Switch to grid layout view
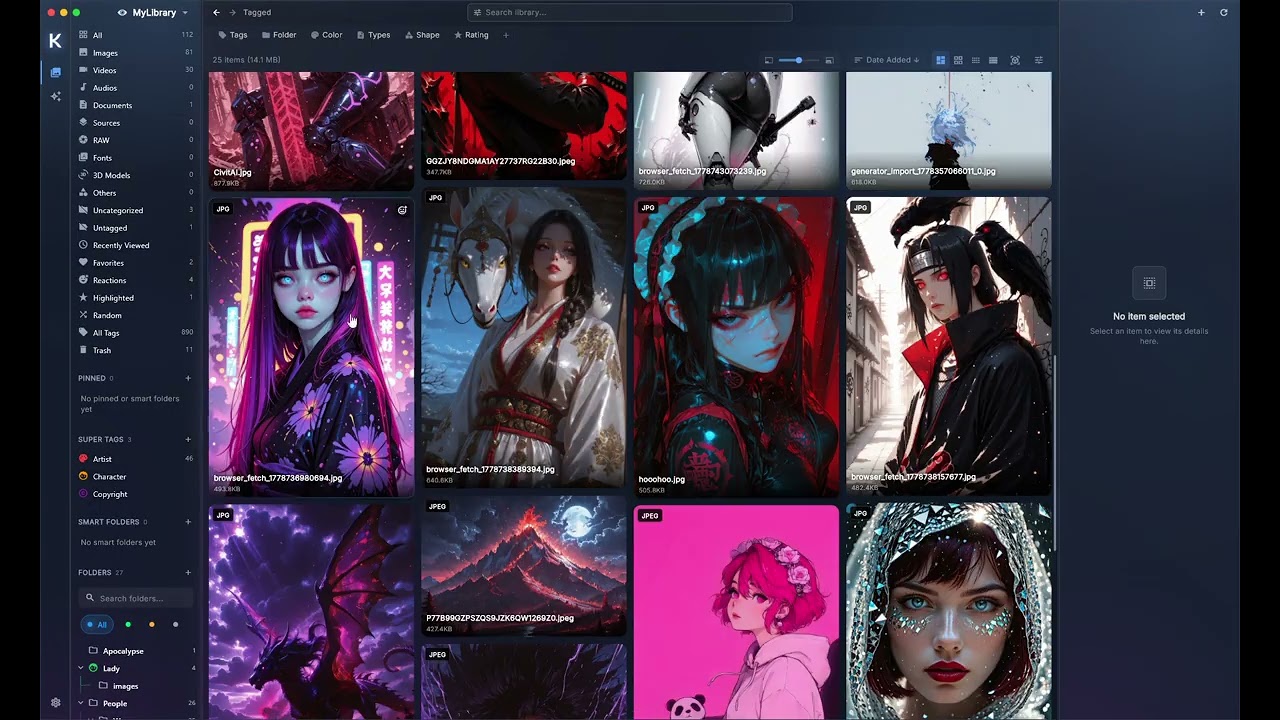The height and width of the screenshot is (720, 1280). 958,60
